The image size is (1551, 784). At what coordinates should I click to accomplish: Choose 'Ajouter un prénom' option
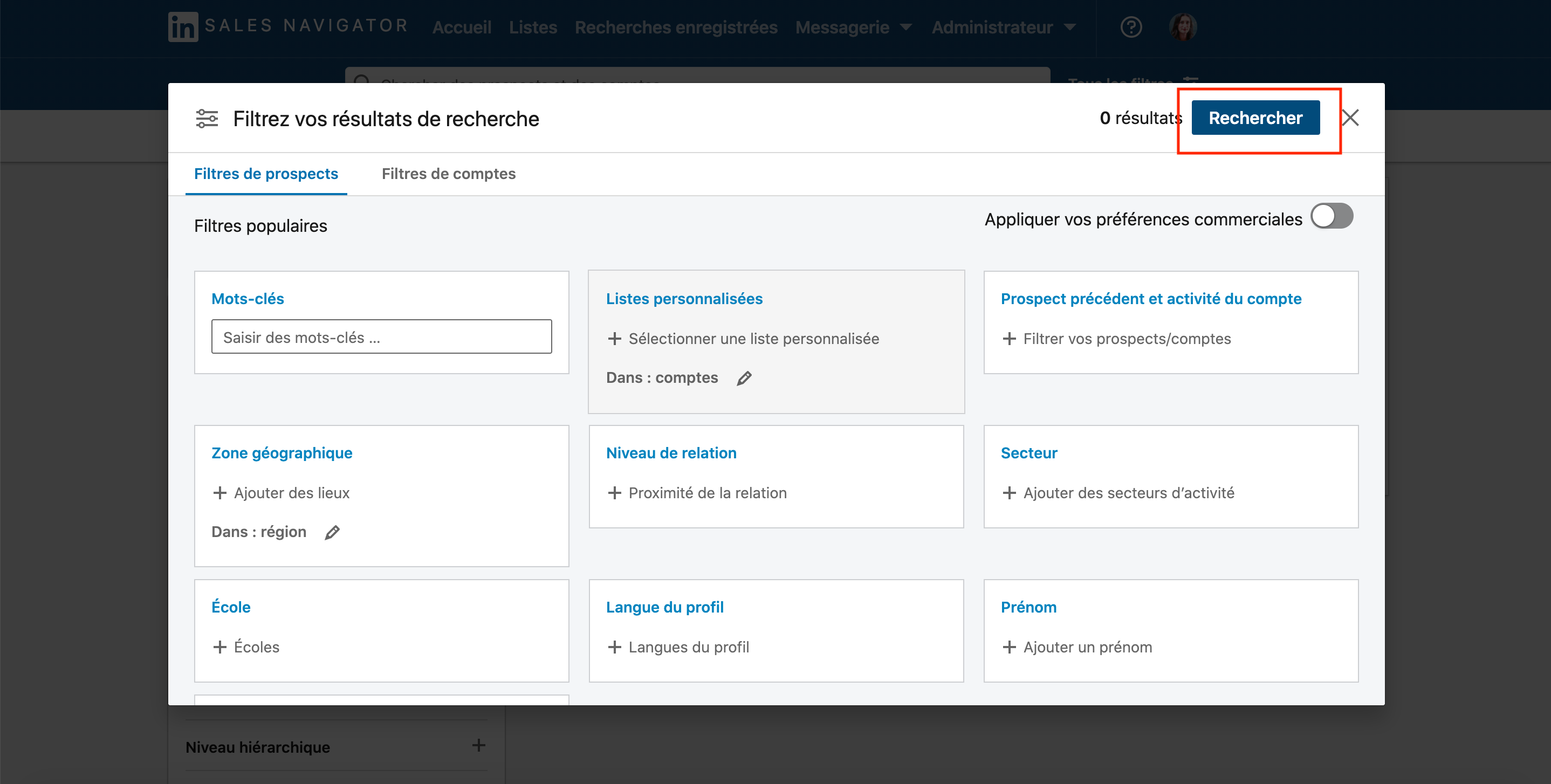[1087, 647]
